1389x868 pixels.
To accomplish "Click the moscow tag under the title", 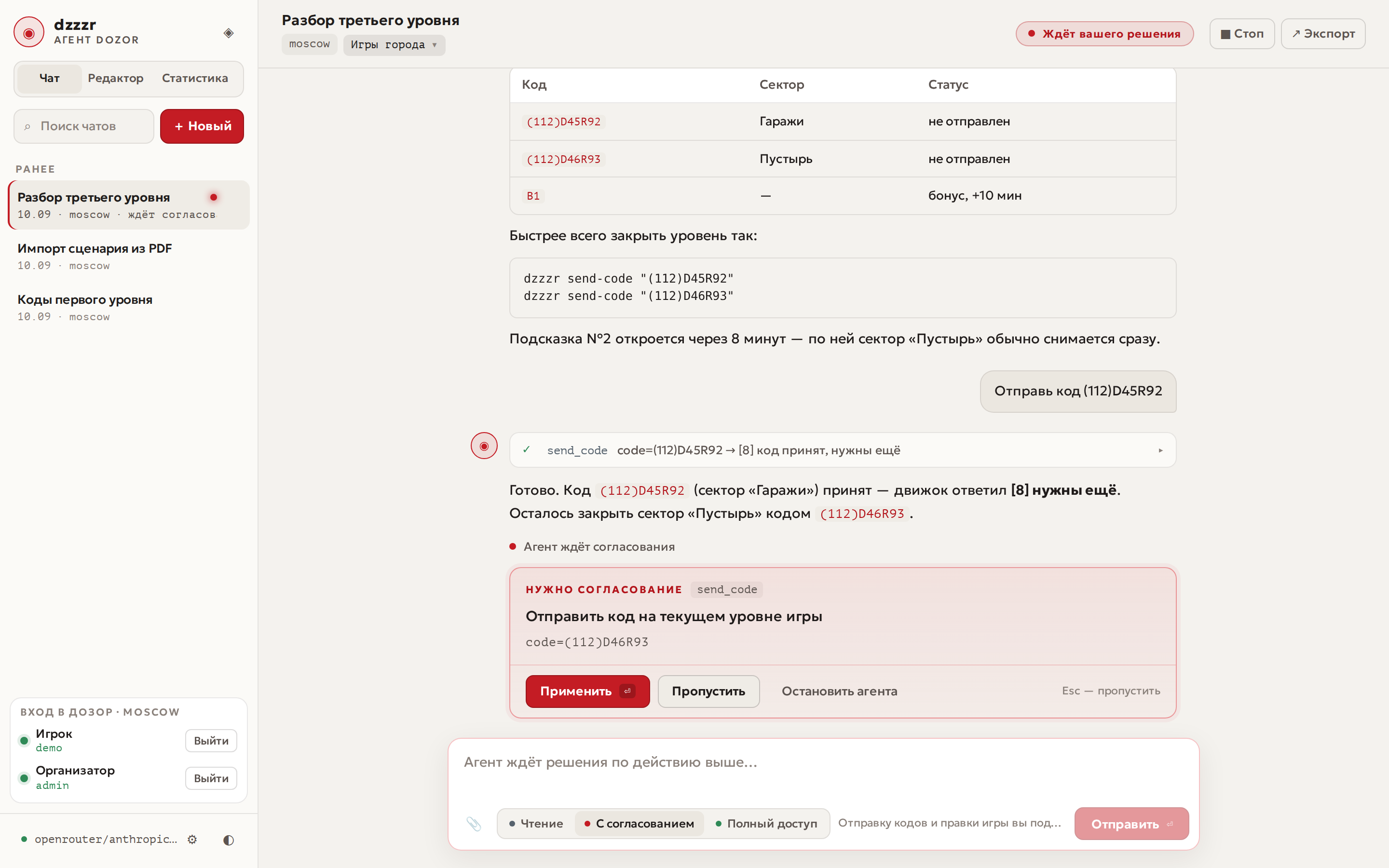I will (x=309, y=44).
